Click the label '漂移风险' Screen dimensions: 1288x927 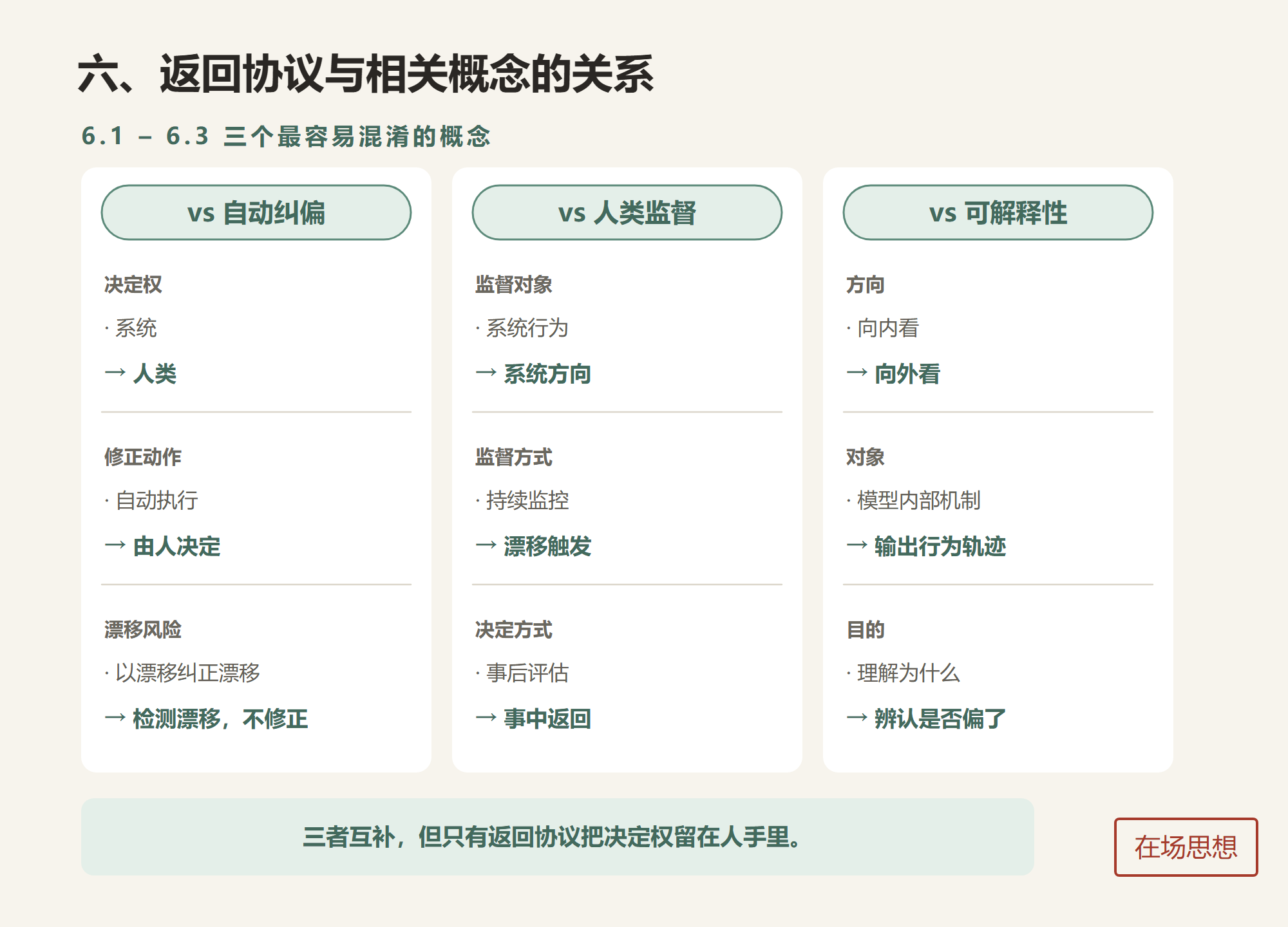[x=143, y=630]
